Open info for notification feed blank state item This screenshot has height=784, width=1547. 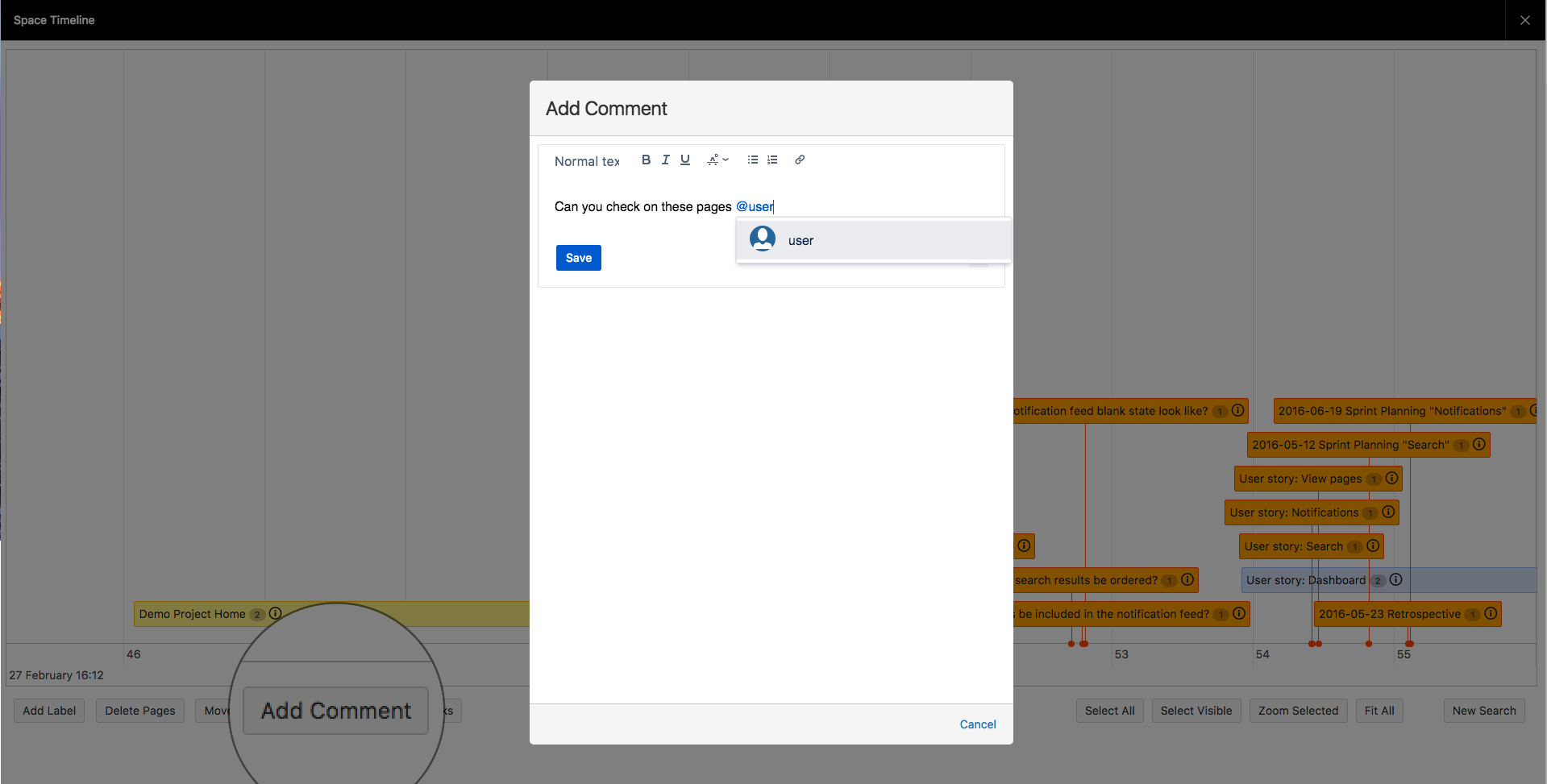1237,410
